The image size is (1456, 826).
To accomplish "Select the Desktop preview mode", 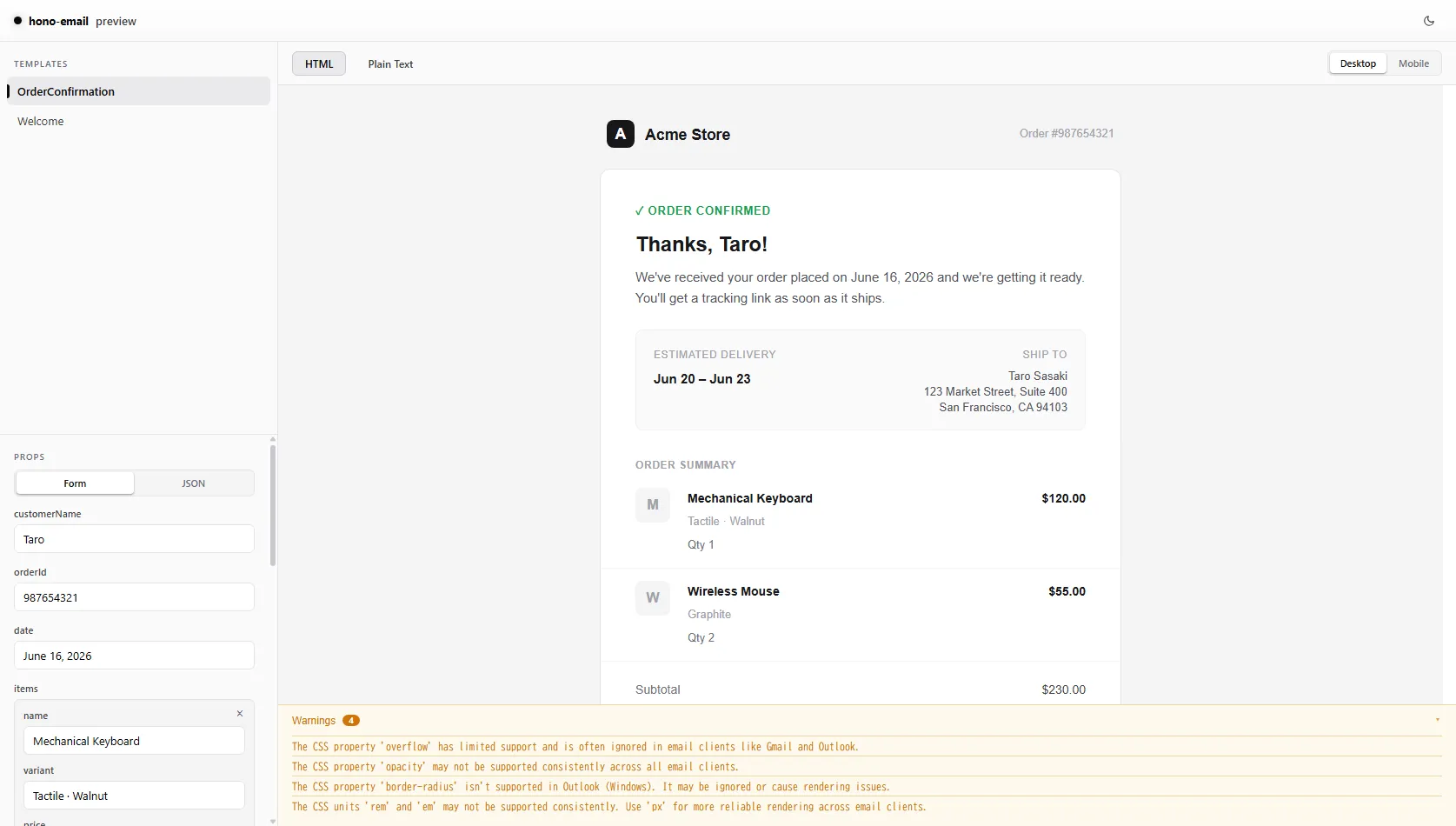I will coord(1358,63).
